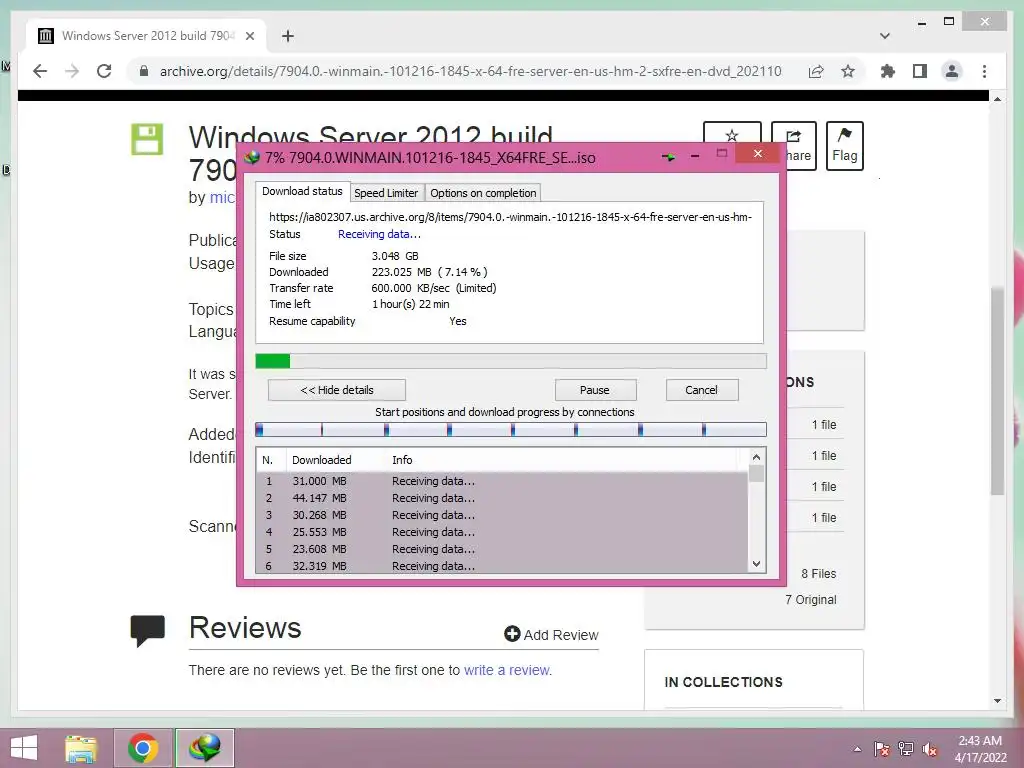Click the download URL text in IDM
The height and width of the screenshot is (768, 1024).
(510, 217)
